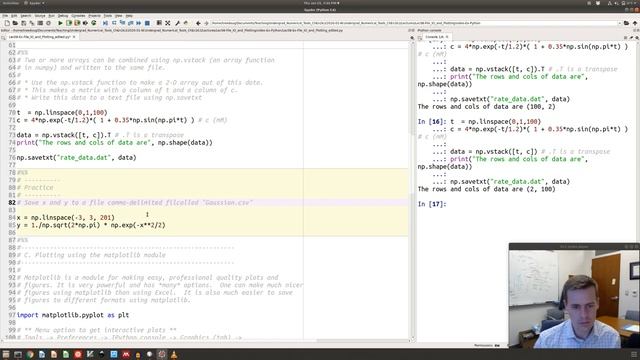Step over the current line in the debugger
The width and height of the screenshot is (640, 360).
coord(114,23)
